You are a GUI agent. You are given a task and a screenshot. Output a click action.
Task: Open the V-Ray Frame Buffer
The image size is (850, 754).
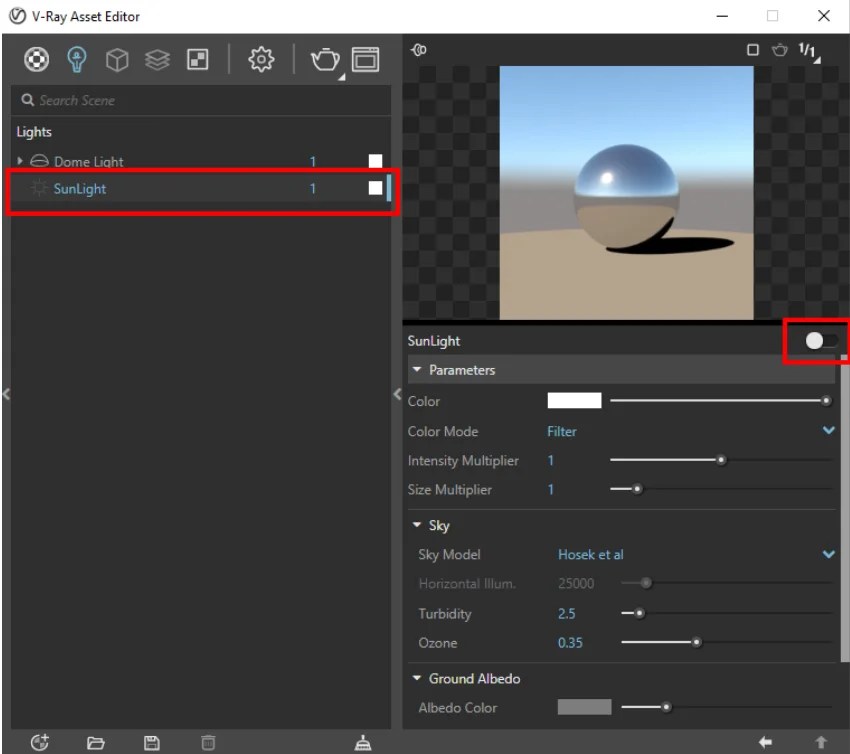tap(365, 59)
